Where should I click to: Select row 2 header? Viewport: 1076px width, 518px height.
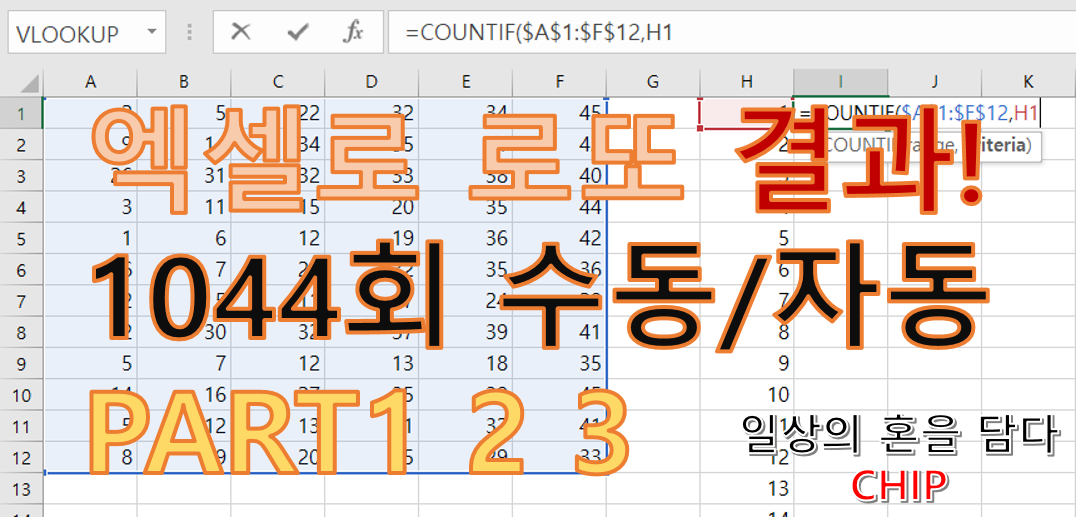21,145
